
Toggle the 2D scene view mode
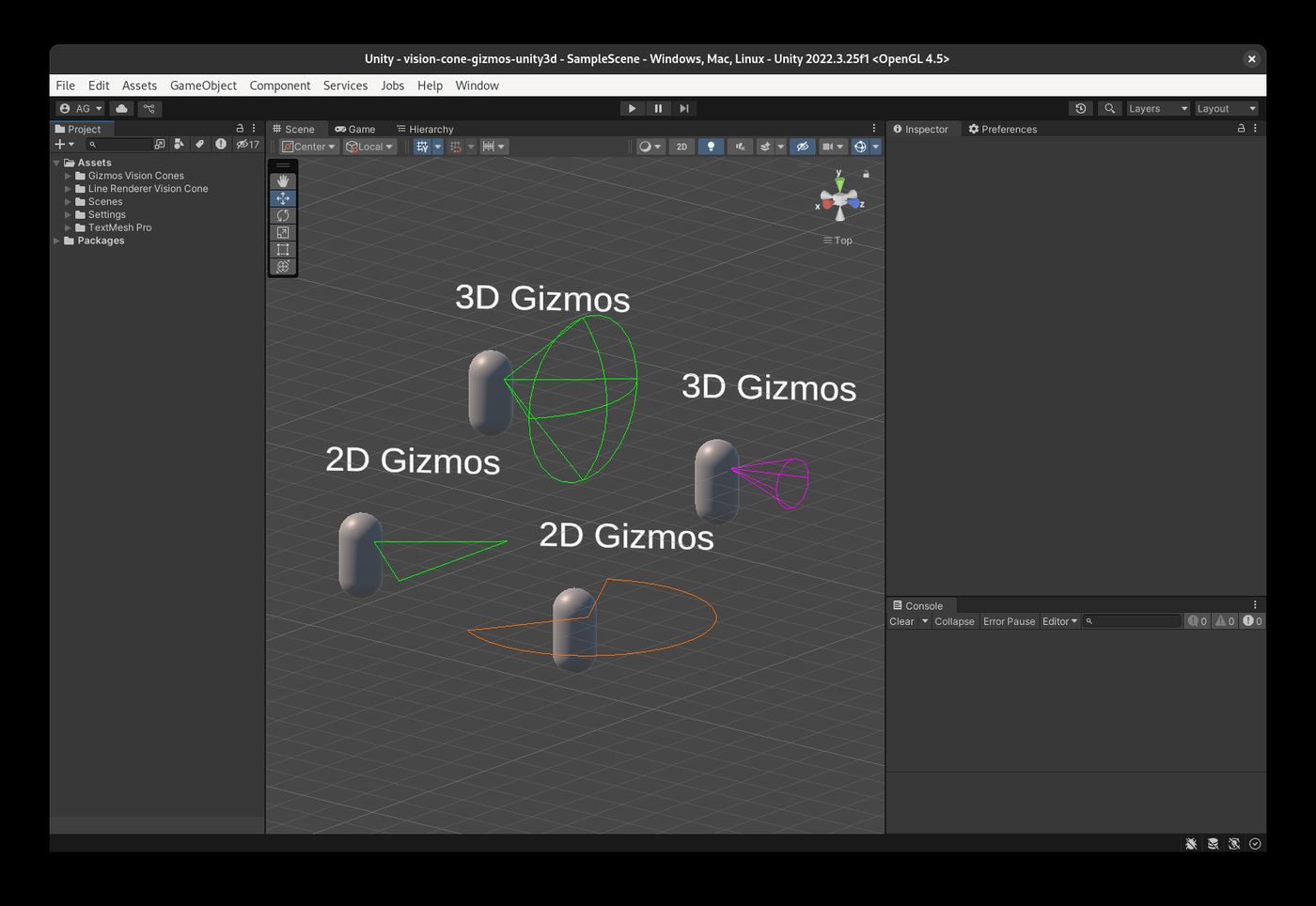(682, 147)
